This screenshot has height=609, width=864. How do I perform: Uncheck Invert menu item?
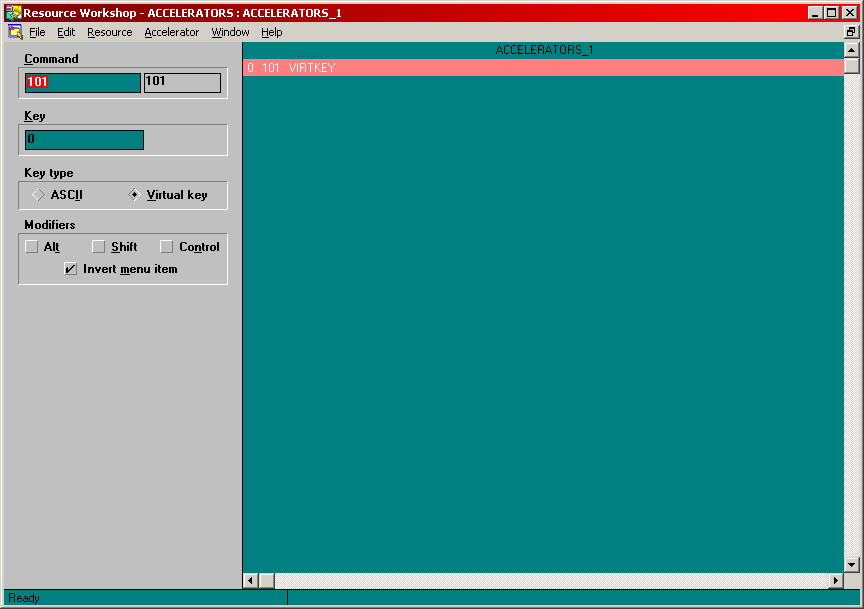click(x=71, y=269)
